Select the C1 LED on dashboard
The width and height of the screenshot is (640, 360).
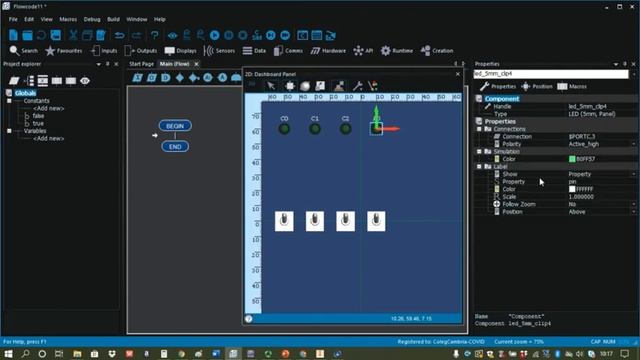(x=315, y=129)
